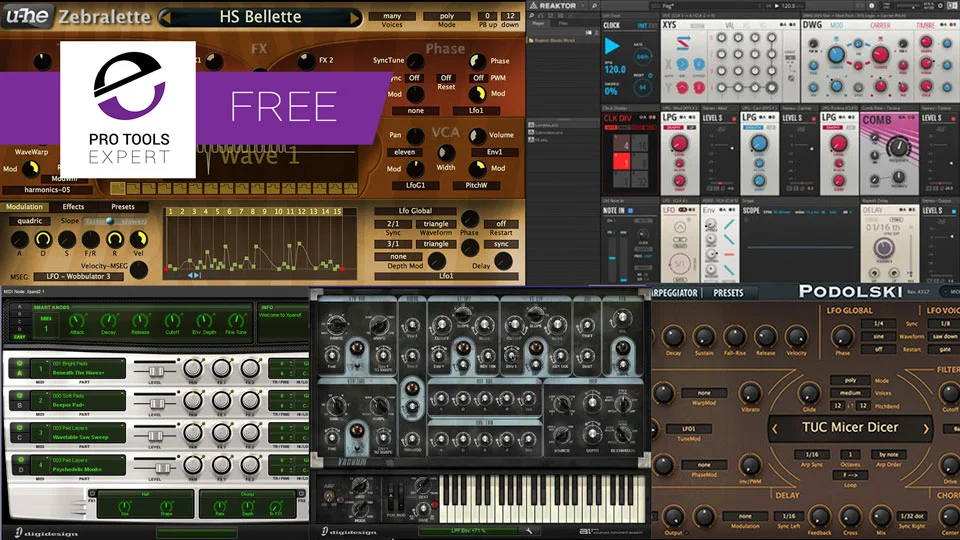The image size is (960, 540).
Task: Click the Zebralette Pan knob
Action: point(415,135)
